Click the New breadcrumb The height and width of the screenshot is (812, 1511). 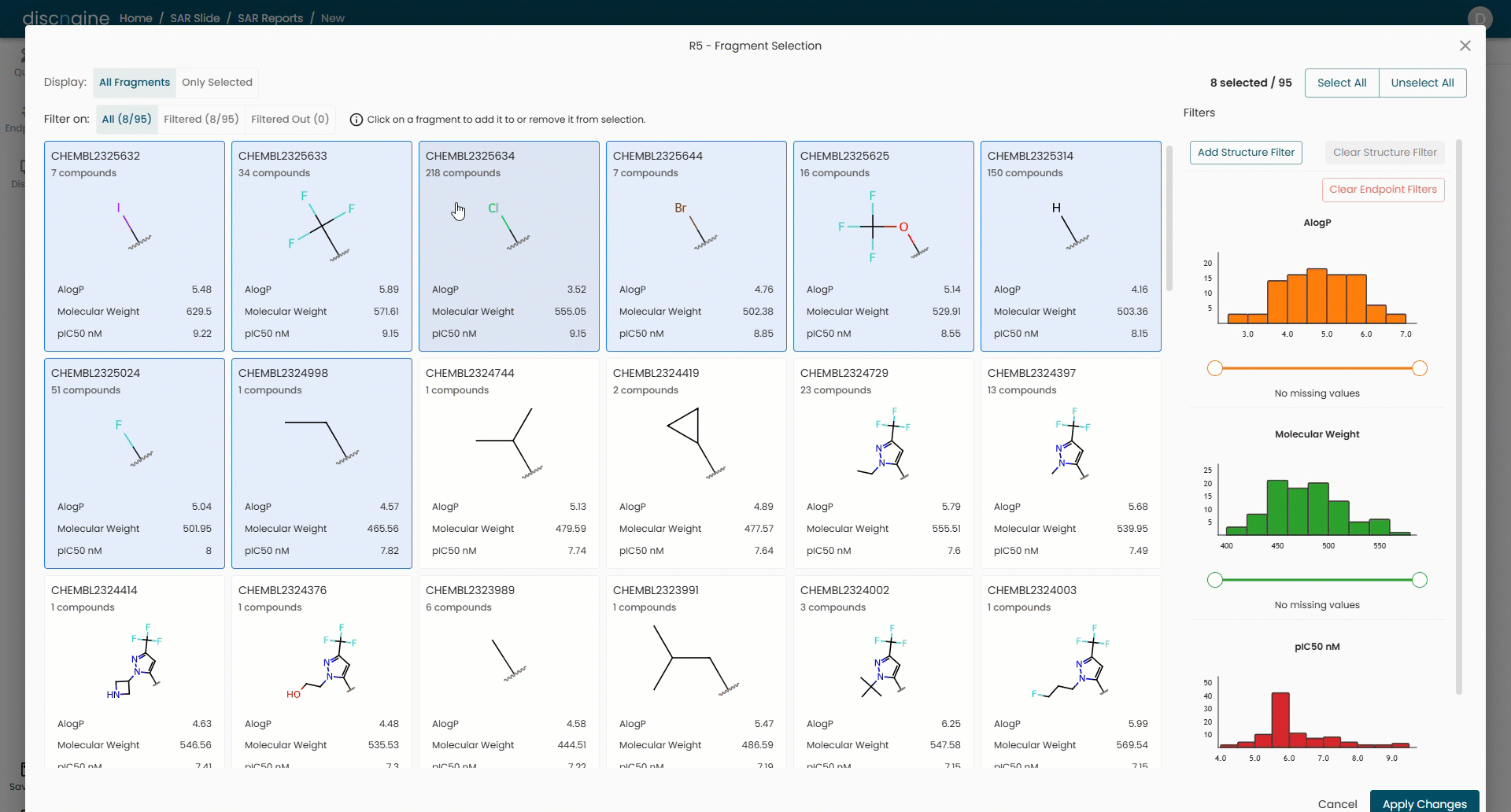pyautogui.click(x=333, y=18)
